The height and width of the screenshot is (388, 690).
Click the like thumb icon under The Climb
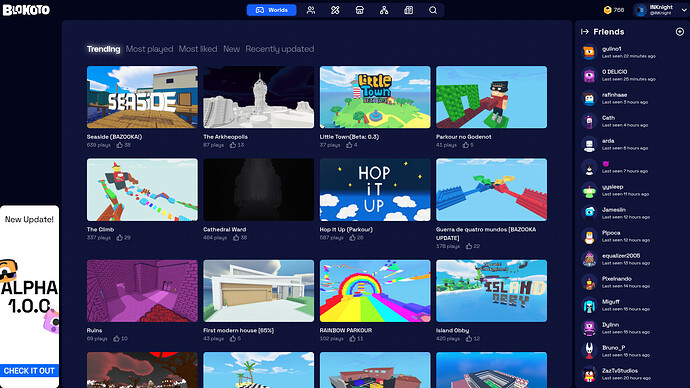pyautogui.click(x=119, y=238)
